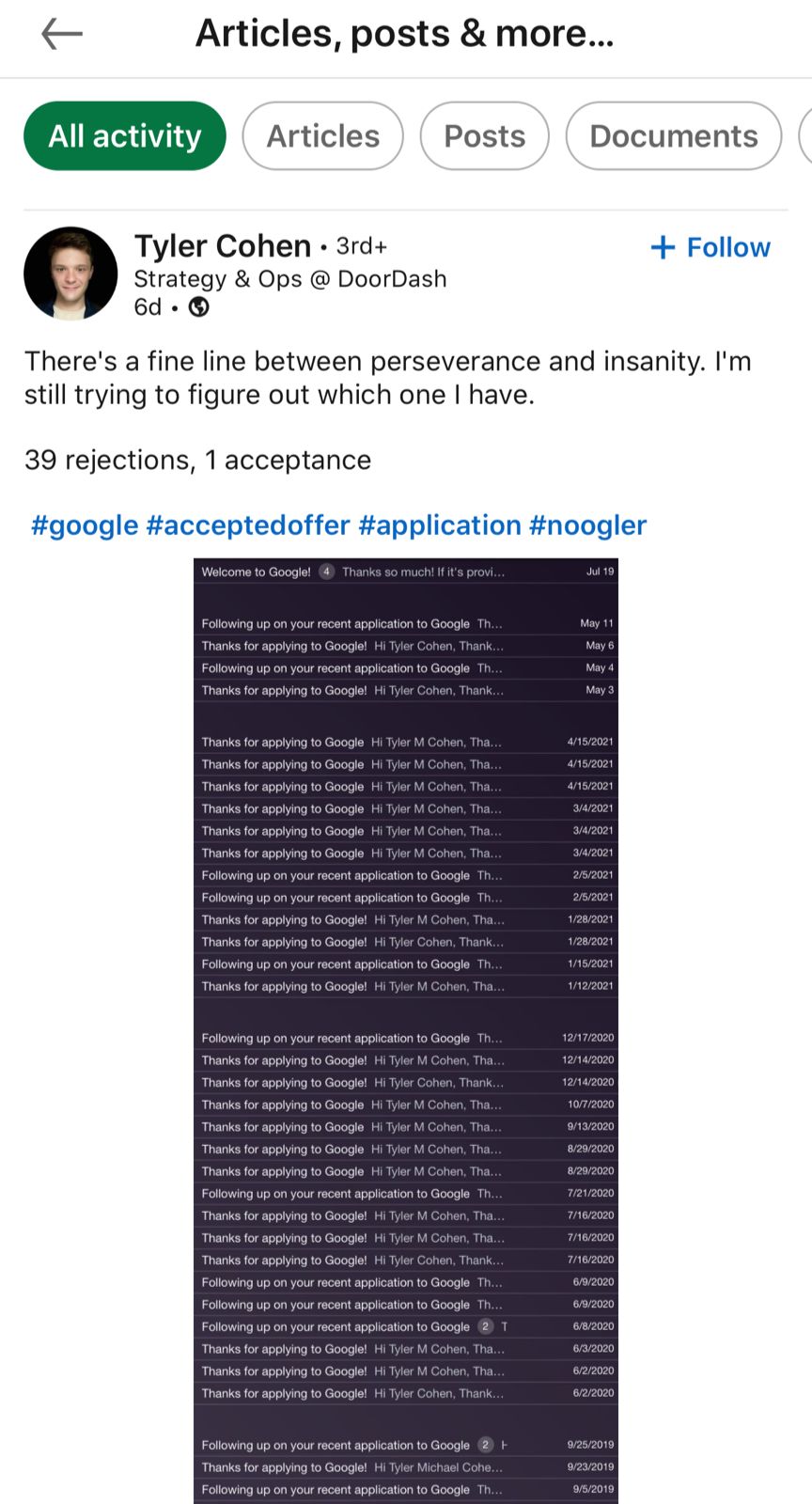The width and height of the screenshot is (812, 1504).
Task: Open the email screenshot image
Action: coord(406,1031)
